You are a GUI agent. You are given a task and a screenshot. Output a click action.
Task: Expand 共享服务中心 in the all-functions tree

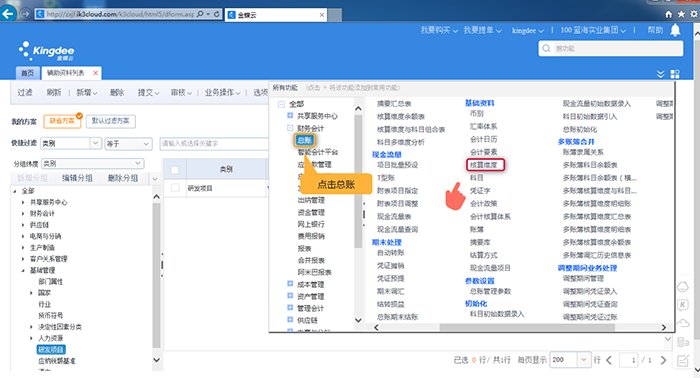(290, 116)
